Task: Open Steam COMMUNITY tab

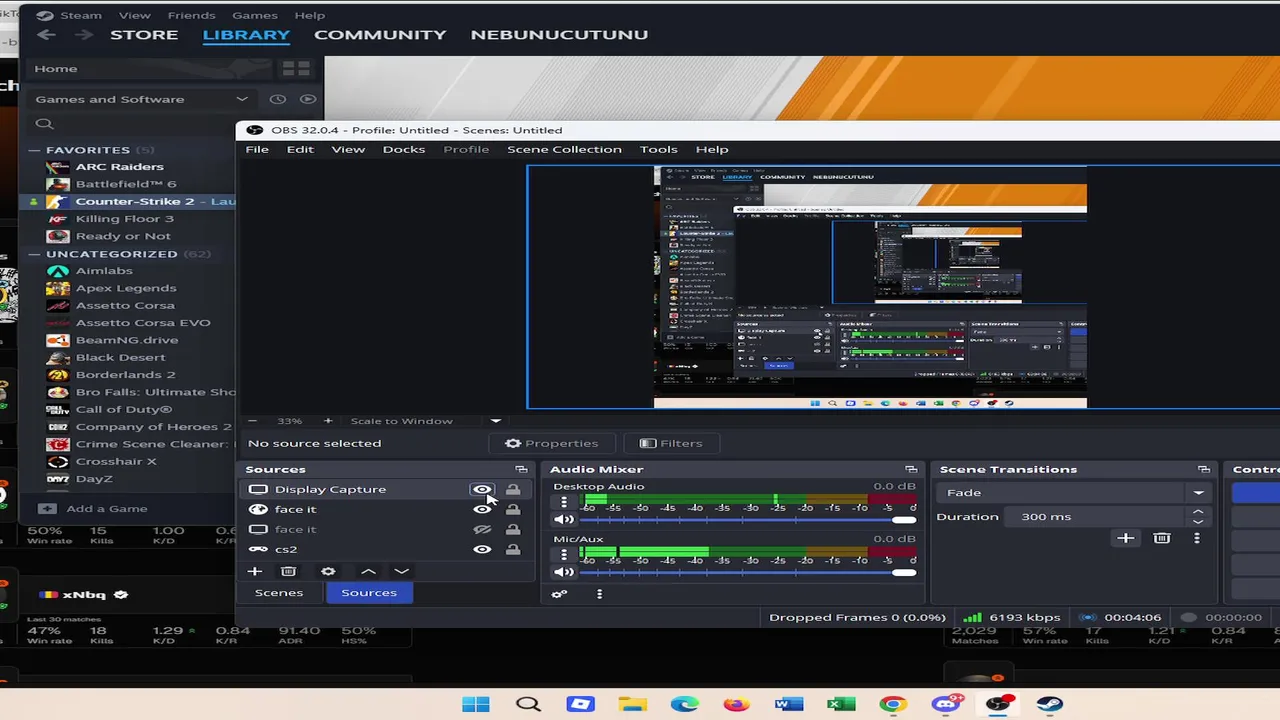Action: (x=380, y=34)
